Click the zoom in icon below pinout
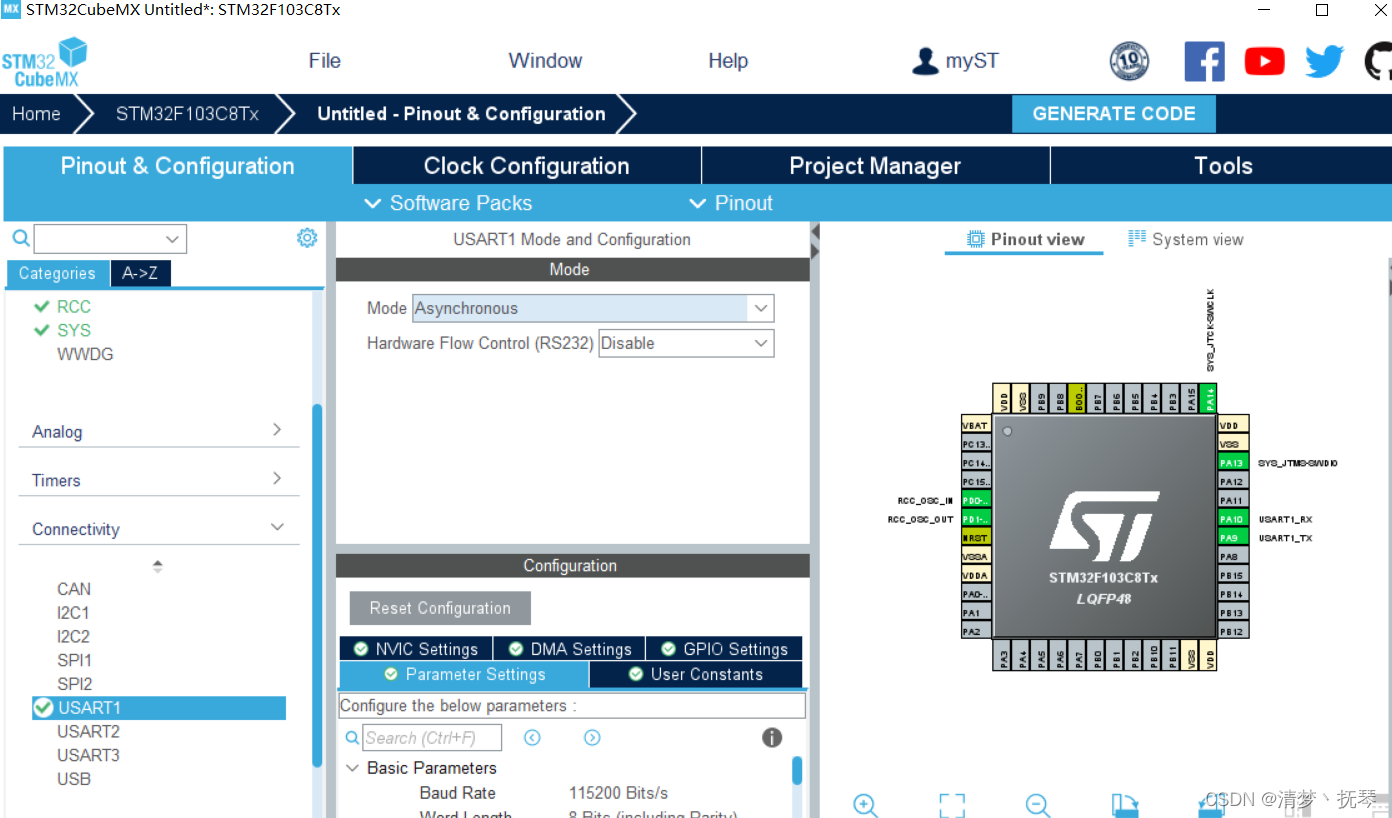This screenshot has height=818, width=1392. (866, 805)
